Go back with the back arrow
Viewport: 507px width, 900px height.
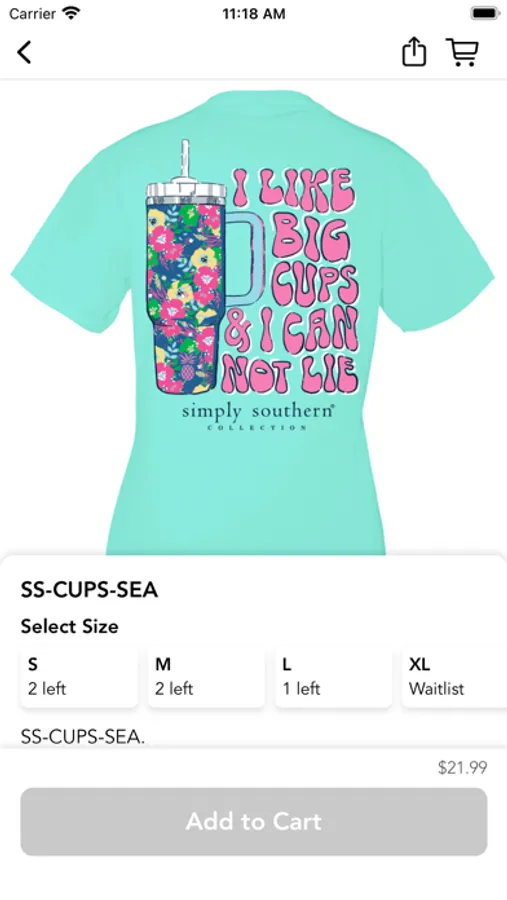[x=24, y=52]
